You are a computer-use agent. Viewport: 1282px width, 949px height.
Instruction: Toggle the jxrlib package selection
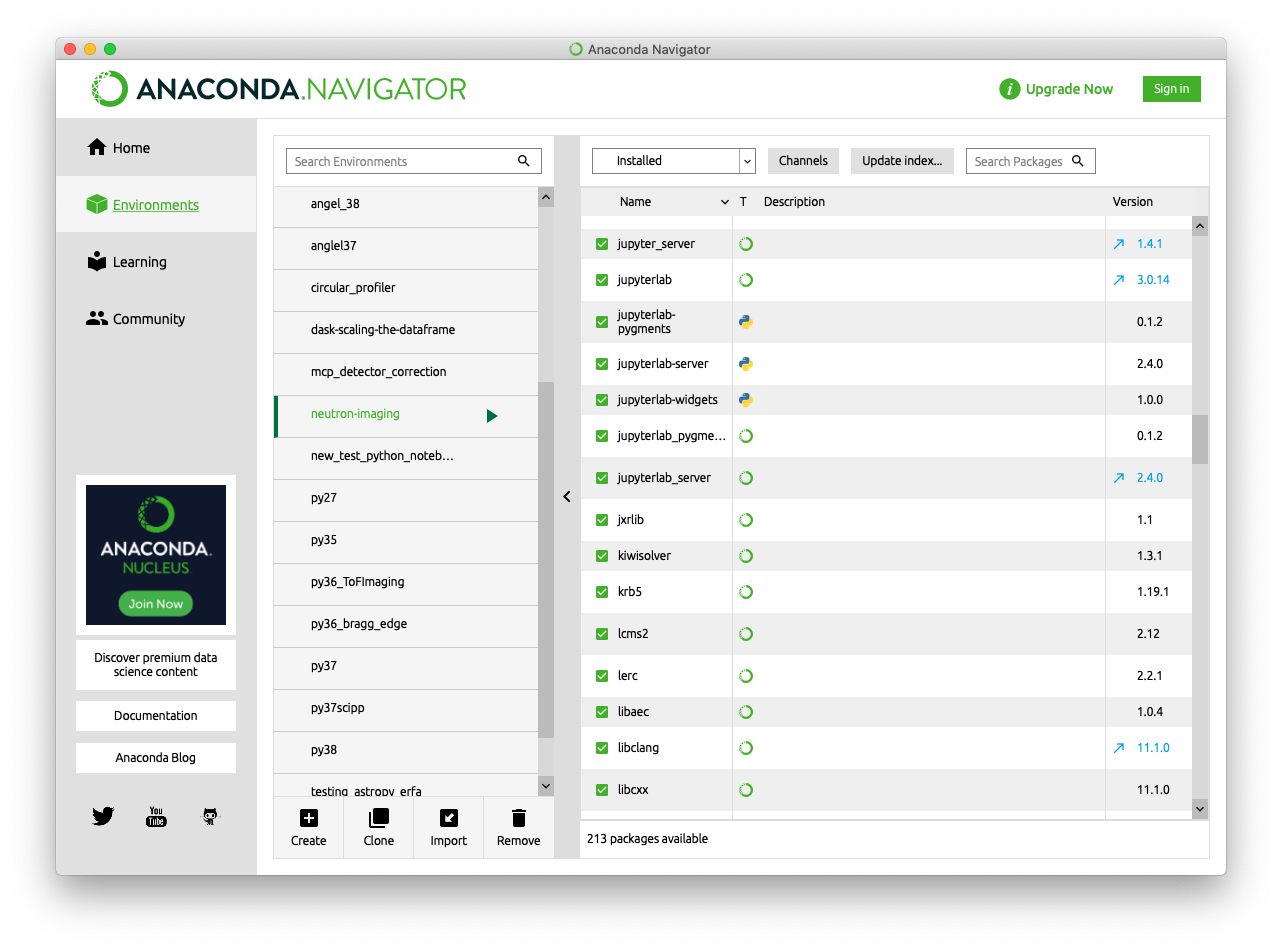click(x=601, y=519)
